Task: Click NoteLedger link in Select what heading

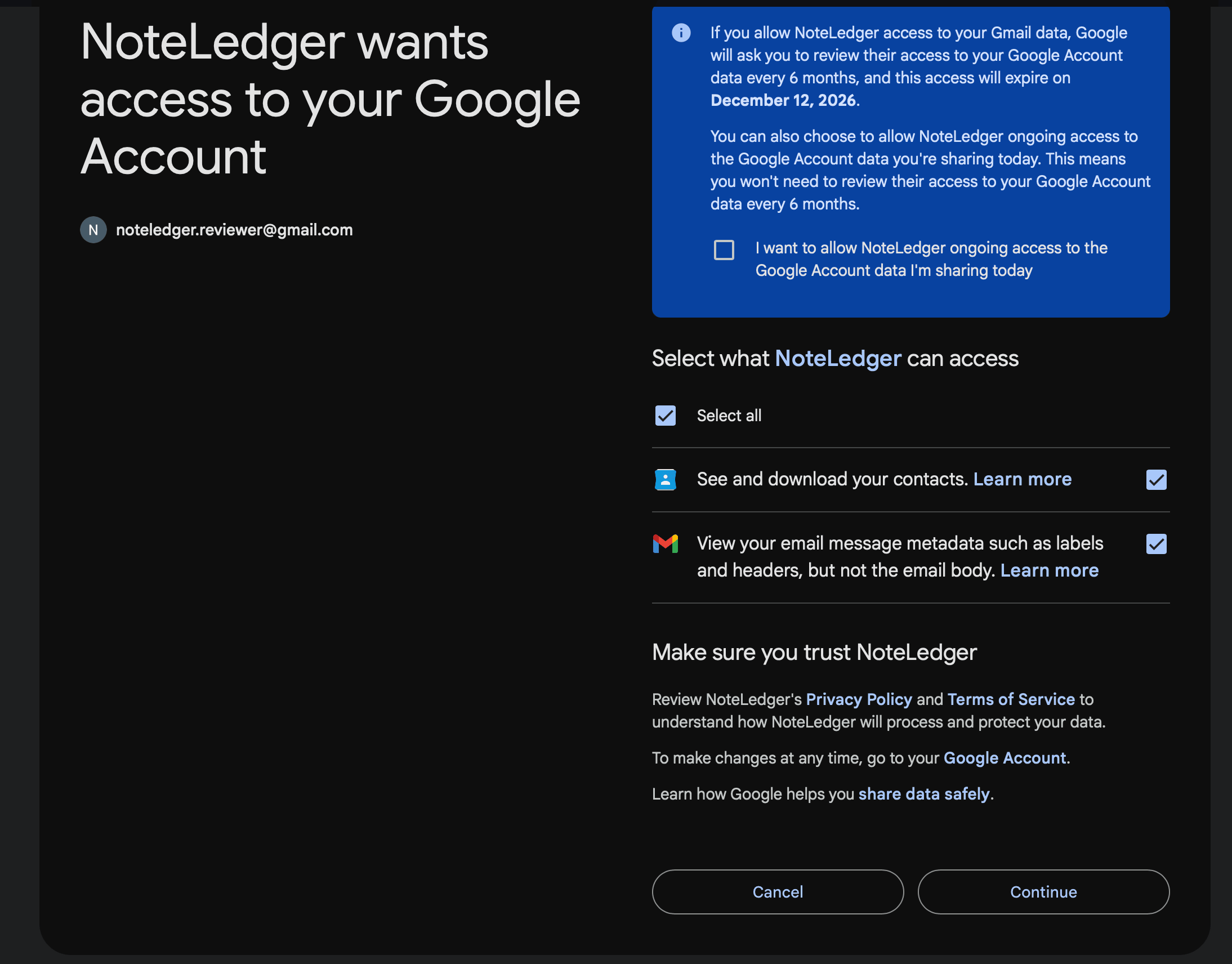Action: pos(838,358)
